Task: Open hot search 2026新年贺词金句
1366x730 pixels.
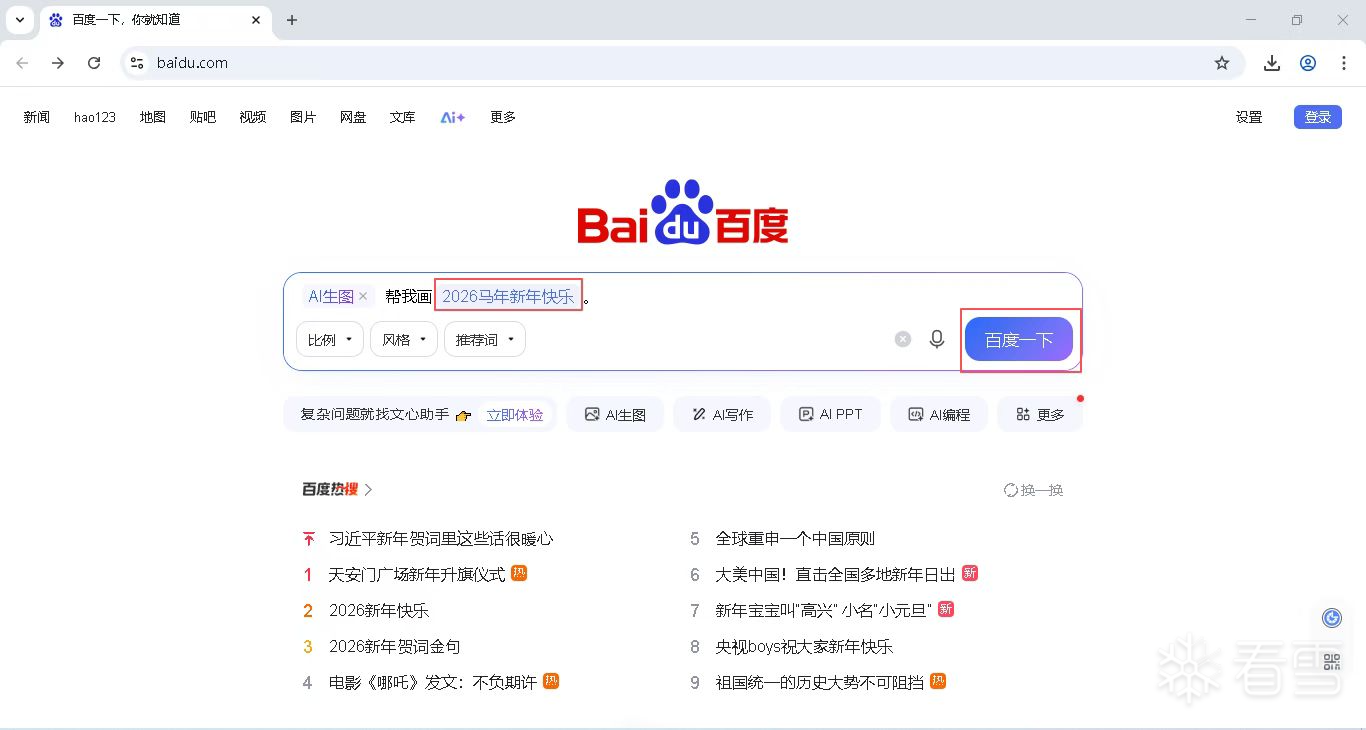Action: [x=395, y=647]
